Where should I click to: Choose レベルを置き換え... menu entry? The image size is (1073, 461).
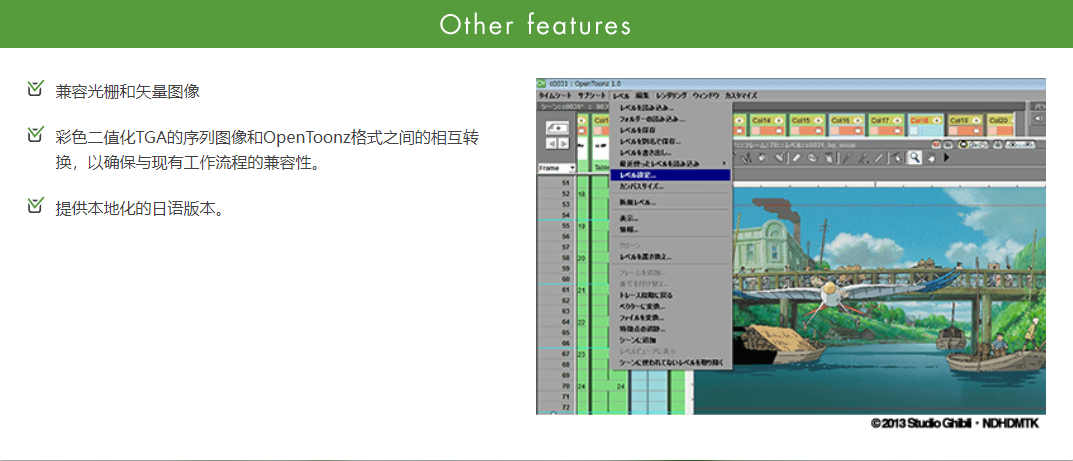point(671,257)
